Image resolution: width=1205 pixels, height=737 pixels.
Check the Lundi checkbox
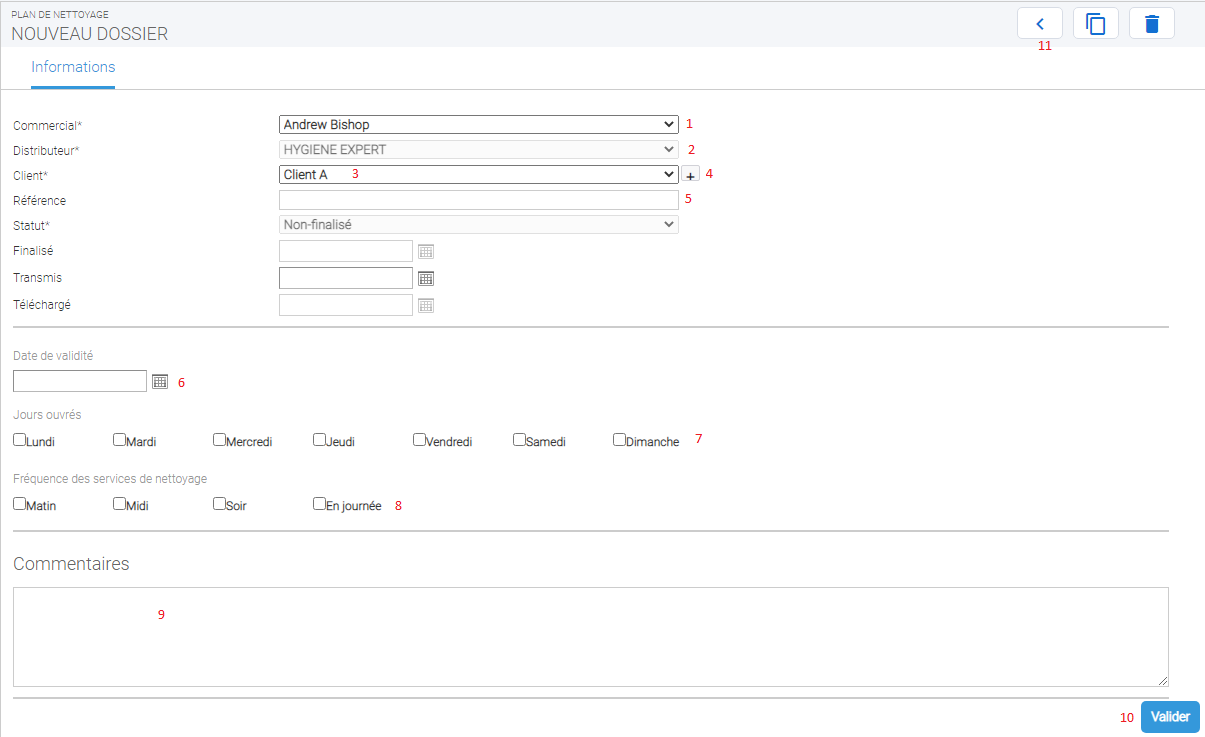20,439
